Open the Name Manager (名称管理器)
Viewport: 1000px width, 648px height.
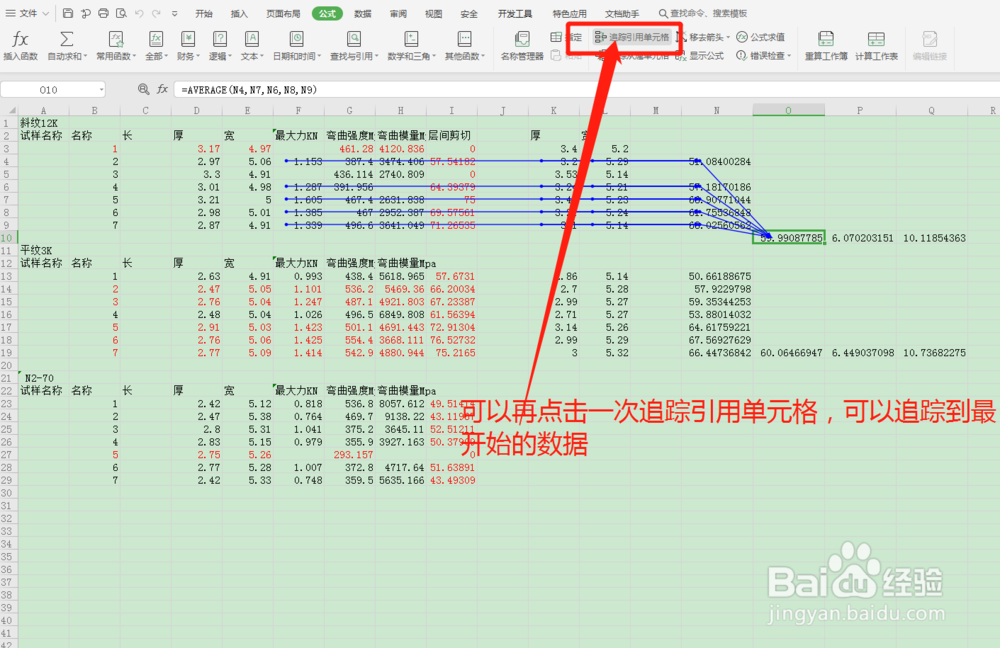522,46
